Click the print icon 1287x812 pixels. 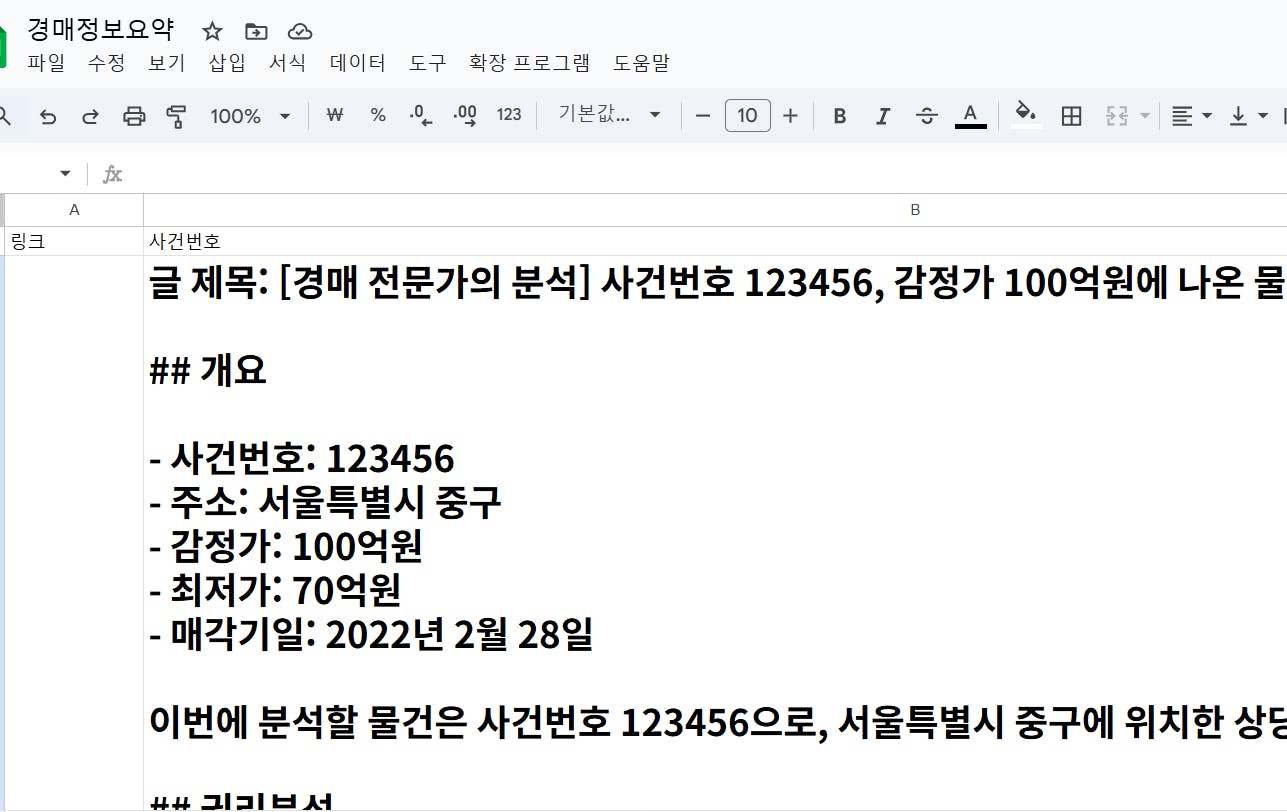pyautogui.click(x=134, y=116)
